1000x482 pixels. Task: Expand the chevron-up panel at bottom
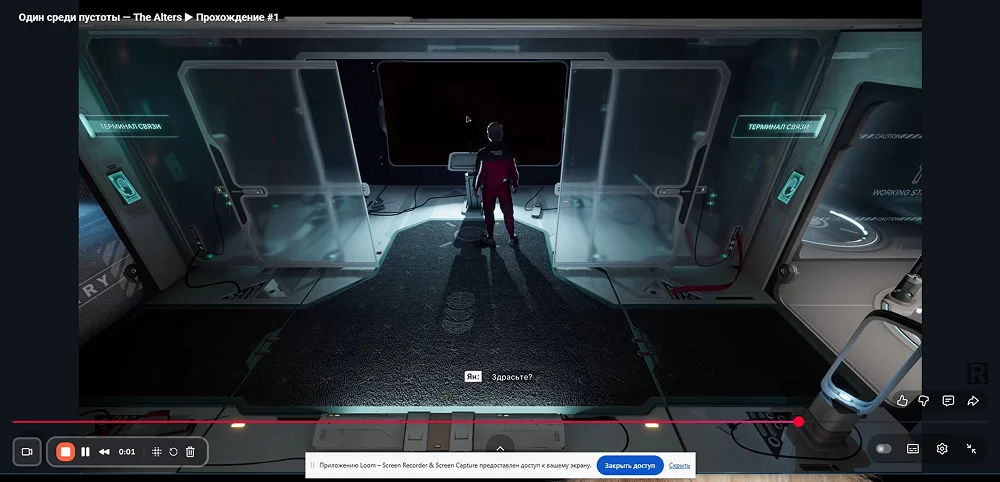tap(500, 446)
